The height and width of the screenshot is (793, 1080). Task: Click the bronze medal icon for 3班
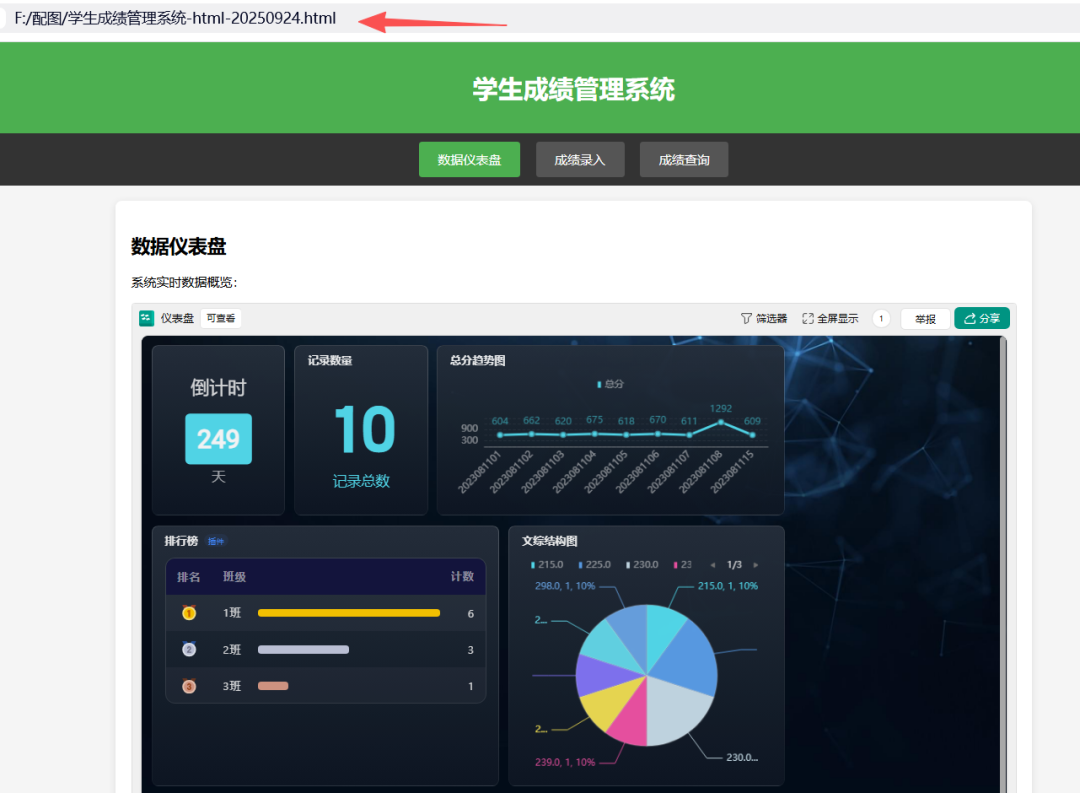tap(189, 686)
